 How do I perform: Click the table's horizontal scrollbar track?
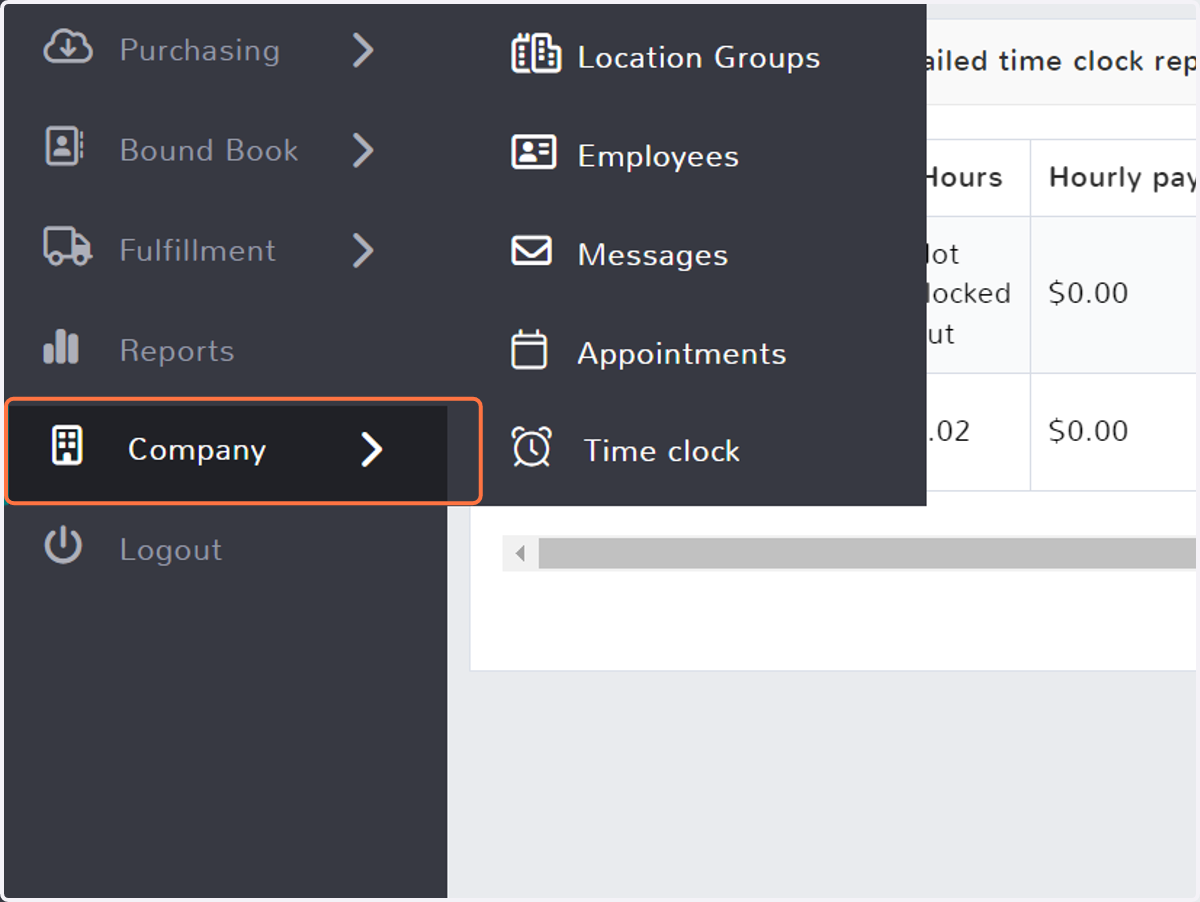pos(866,553)
